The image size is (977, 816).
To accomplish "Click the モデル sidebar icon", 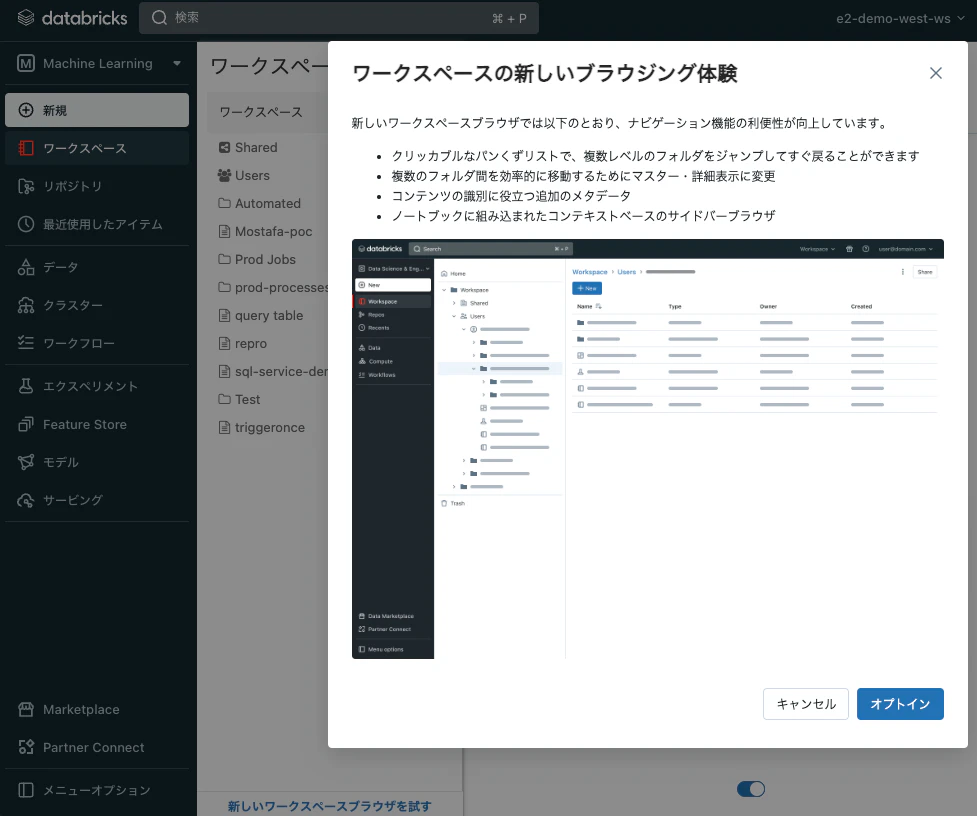I will [x=26, y=462].
